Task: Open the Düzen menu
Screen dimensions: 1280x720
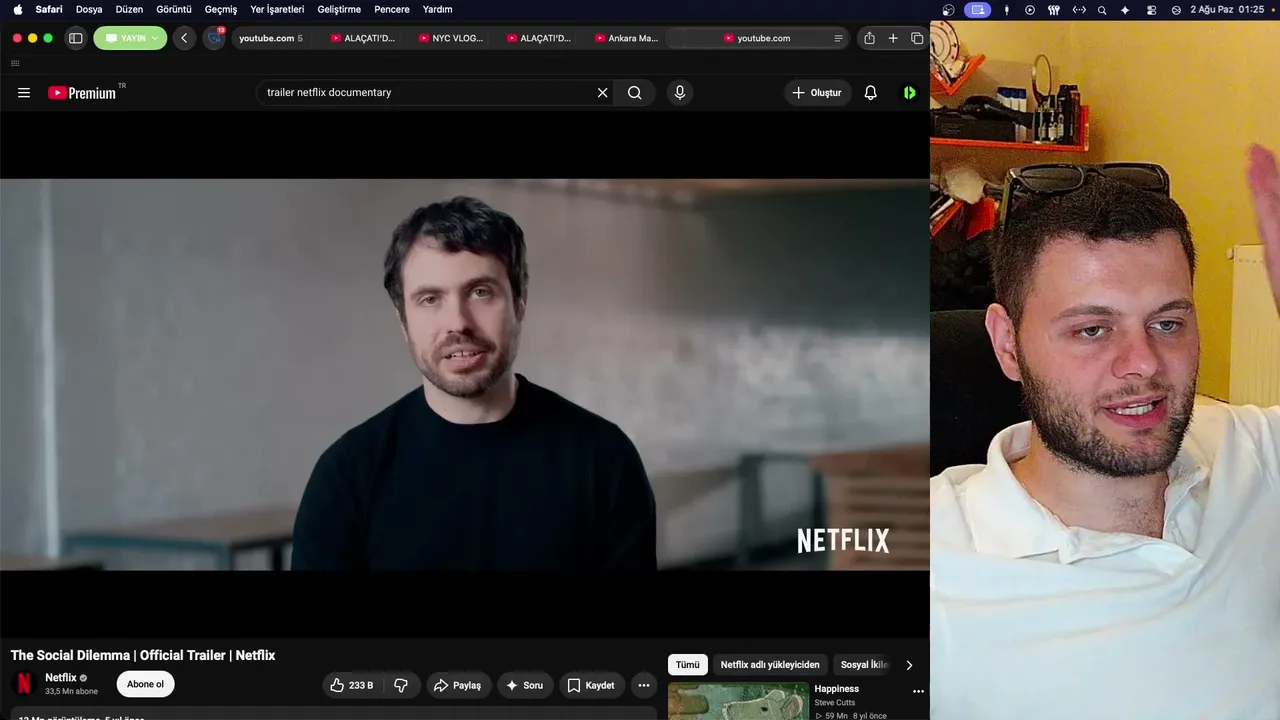Action: click(129, 9)
